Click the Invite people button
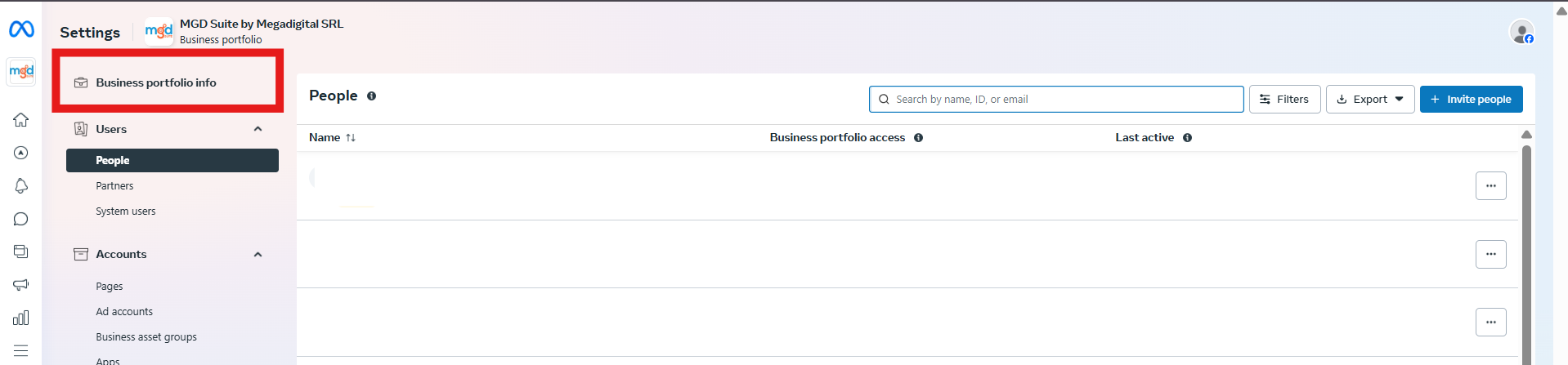The image size is (1568, 365). click(x=1471, y=100)
